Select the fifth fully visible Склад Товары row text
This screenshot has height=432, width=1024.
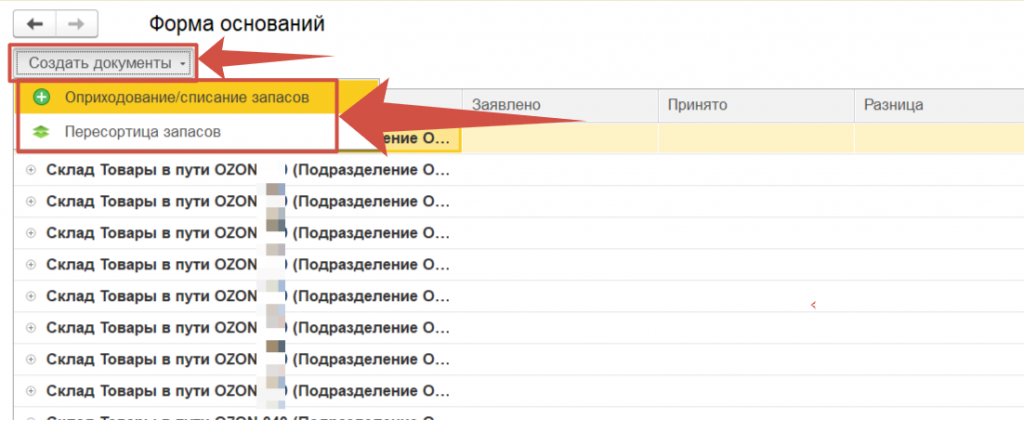[150, 297]
